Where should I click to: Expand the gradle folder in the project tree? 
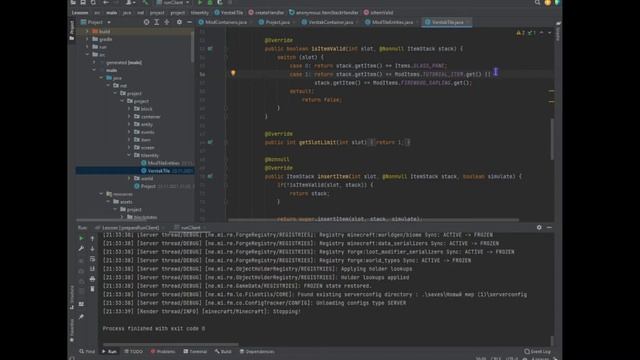(x=87, y=39)
